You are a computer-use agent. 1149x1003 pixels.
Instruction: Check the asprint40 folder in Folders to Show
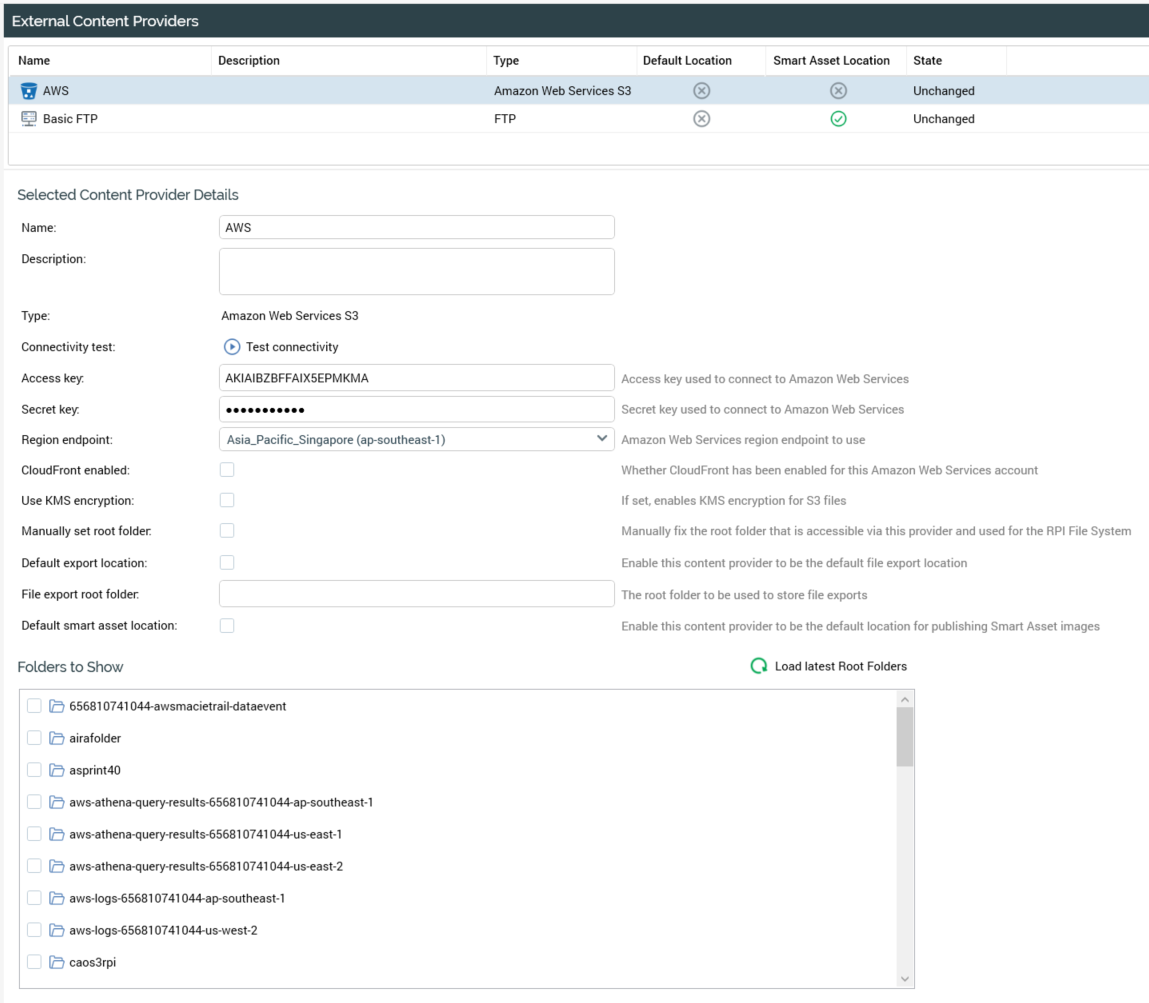(36, 770)
